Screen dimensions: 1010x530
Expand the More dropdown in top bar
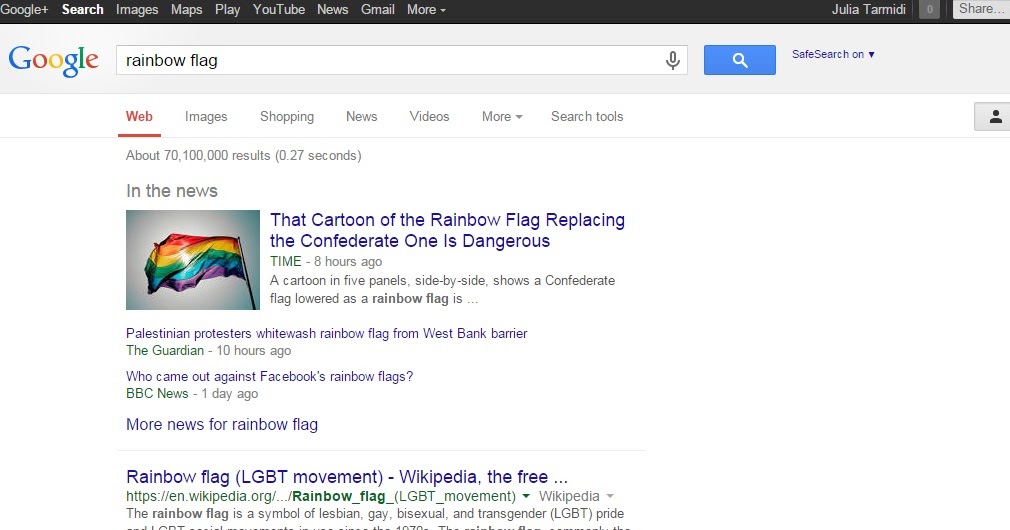coord(426,10)
